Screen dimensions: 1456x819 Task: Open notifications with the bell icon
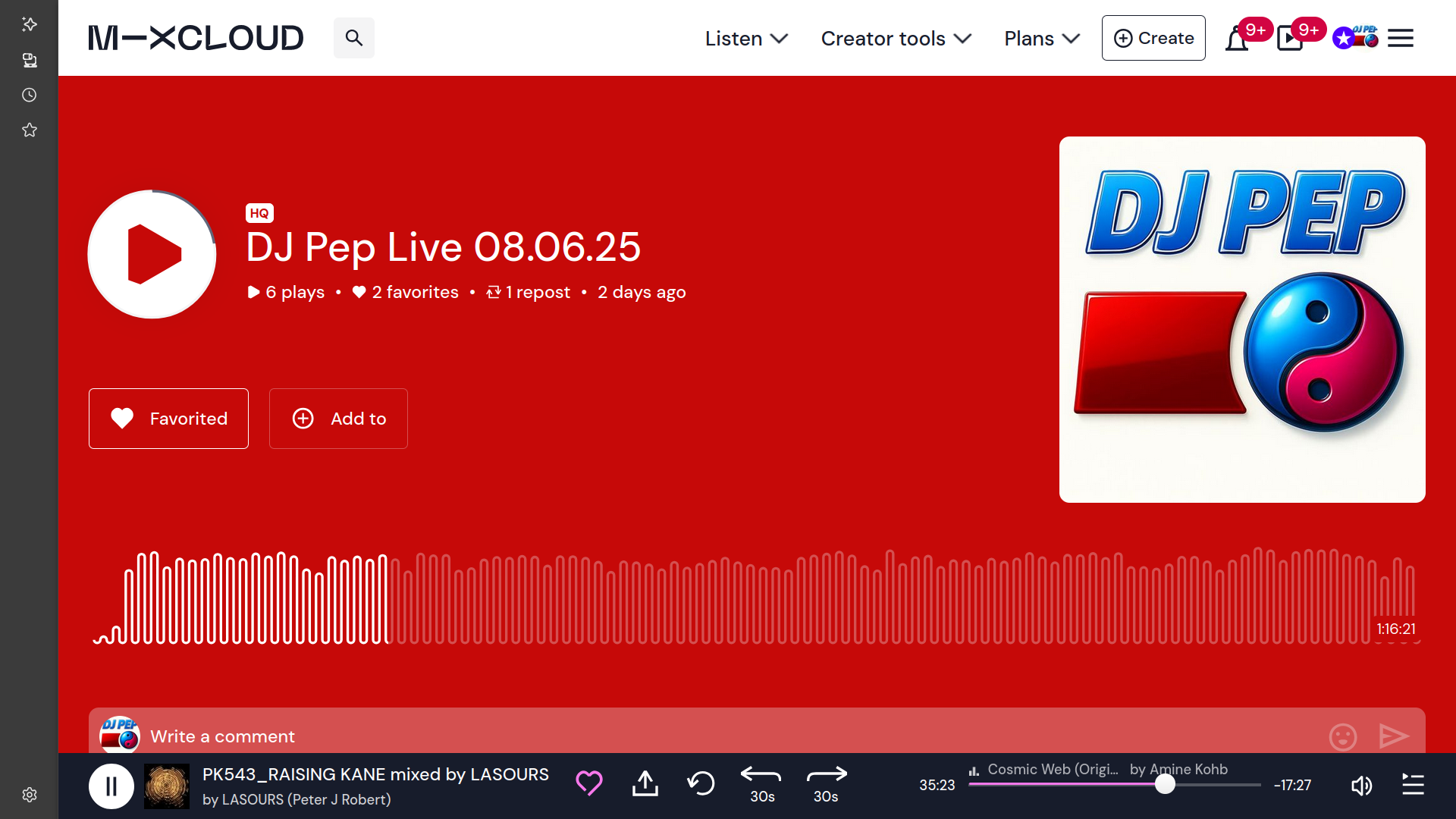pyautogui.click(x=1238, y=38)
